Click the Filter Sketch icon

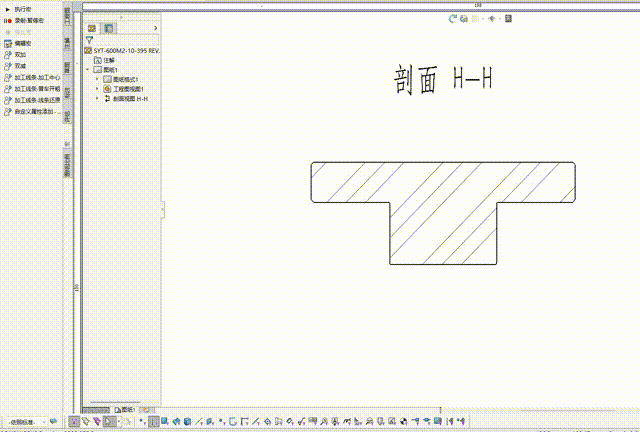[x=233, y=421]
